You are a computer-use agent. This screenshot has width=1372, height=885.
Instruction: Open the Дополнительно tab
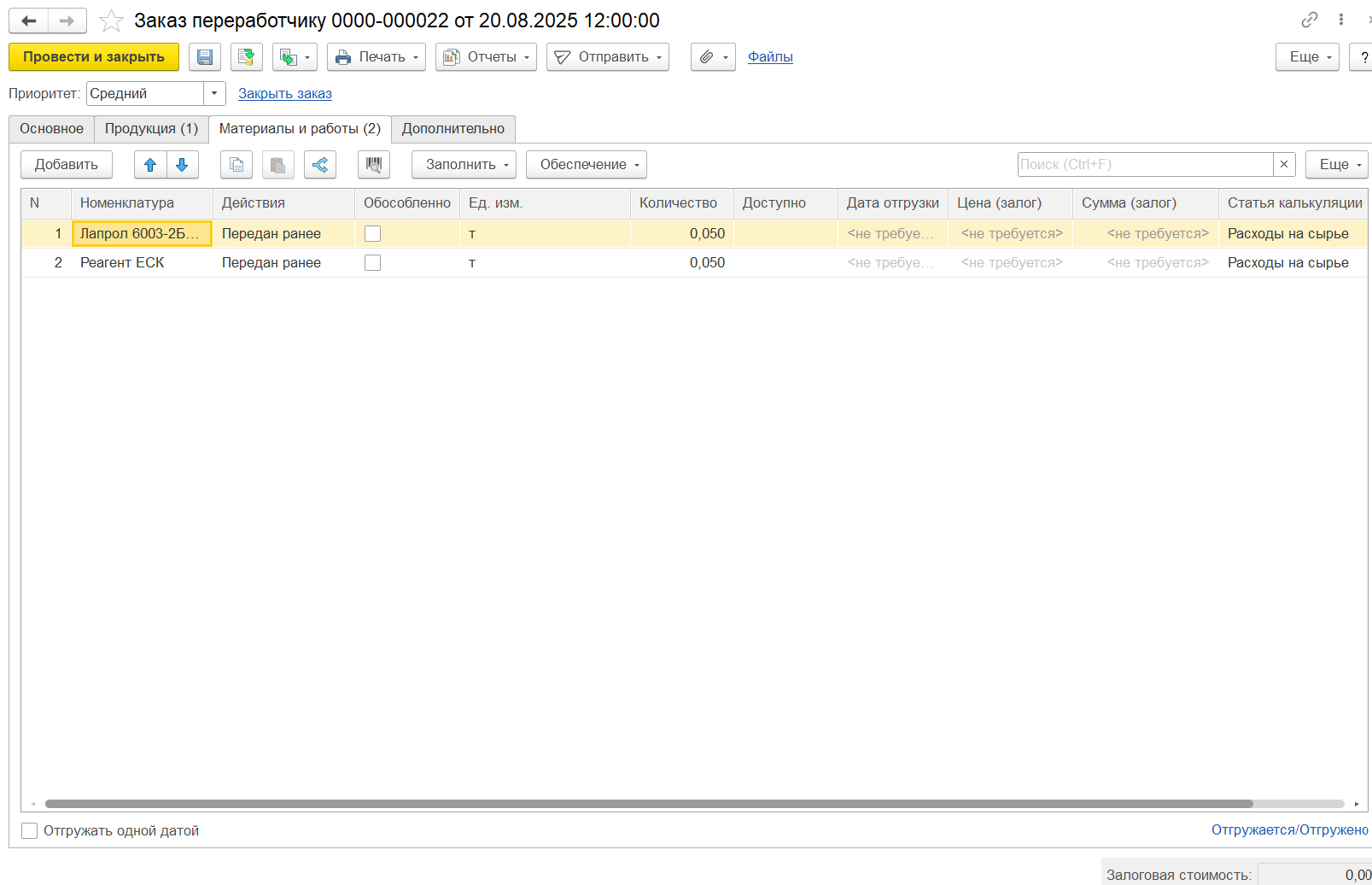click(452, 129)
